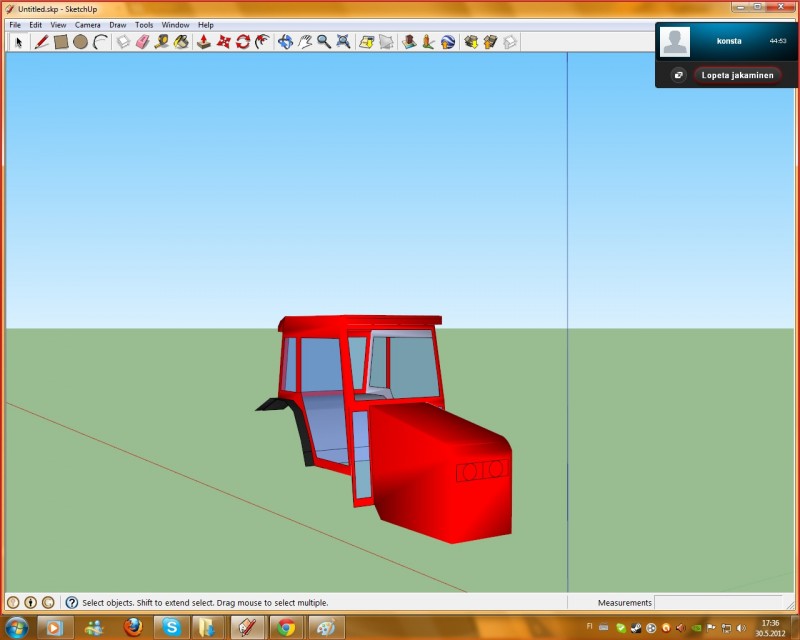
Task: Click the Zoom magnifier tool
Action: pos(324,42)
